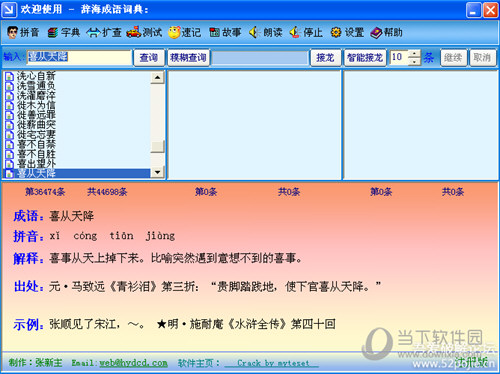Click the idiom list scroll-down arrow
The image size is (500, 374).
point(157,172)
